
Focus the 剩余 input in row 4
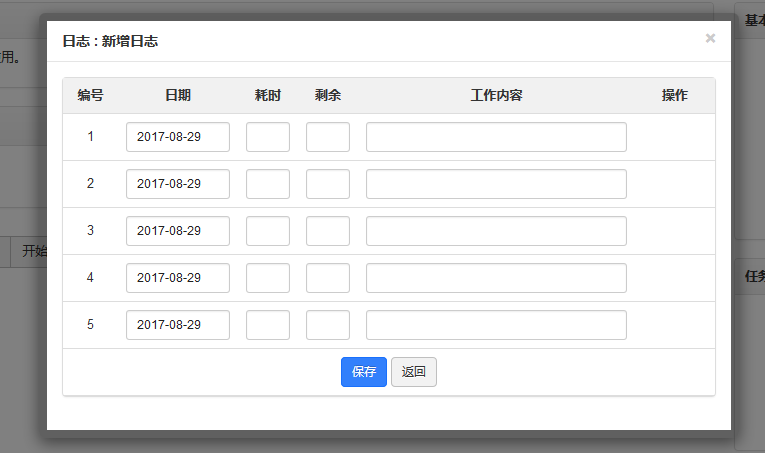[x=328, y=278]
